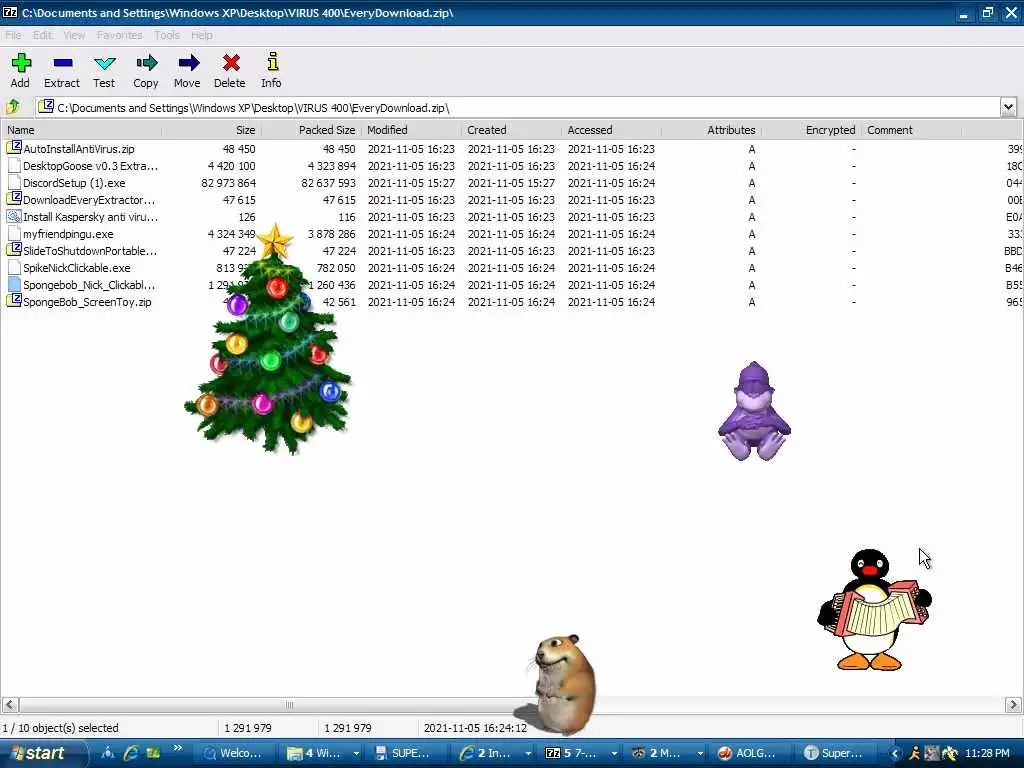
Task: Expand the address bar path dropdown
Action: coord(1008,107)
